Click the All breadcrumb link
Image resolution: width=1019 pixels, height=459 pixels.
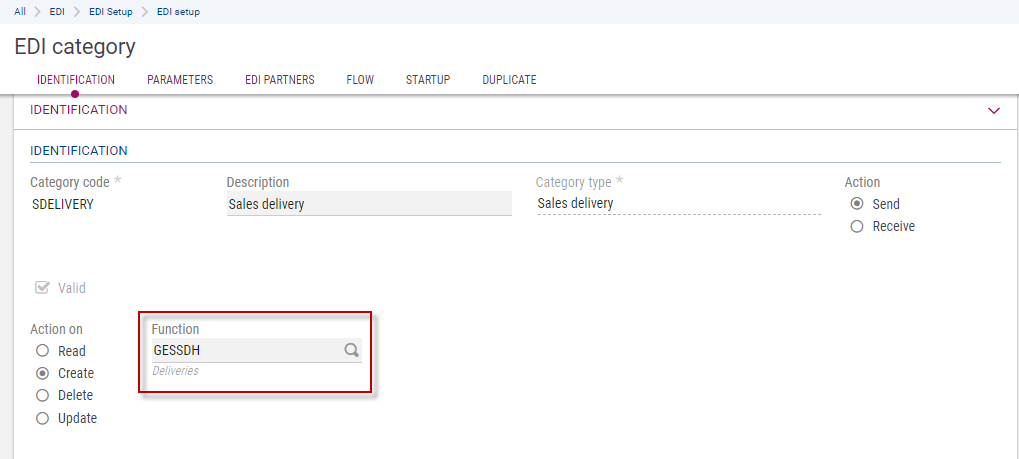pyautogui.click(x=20, y=11)
